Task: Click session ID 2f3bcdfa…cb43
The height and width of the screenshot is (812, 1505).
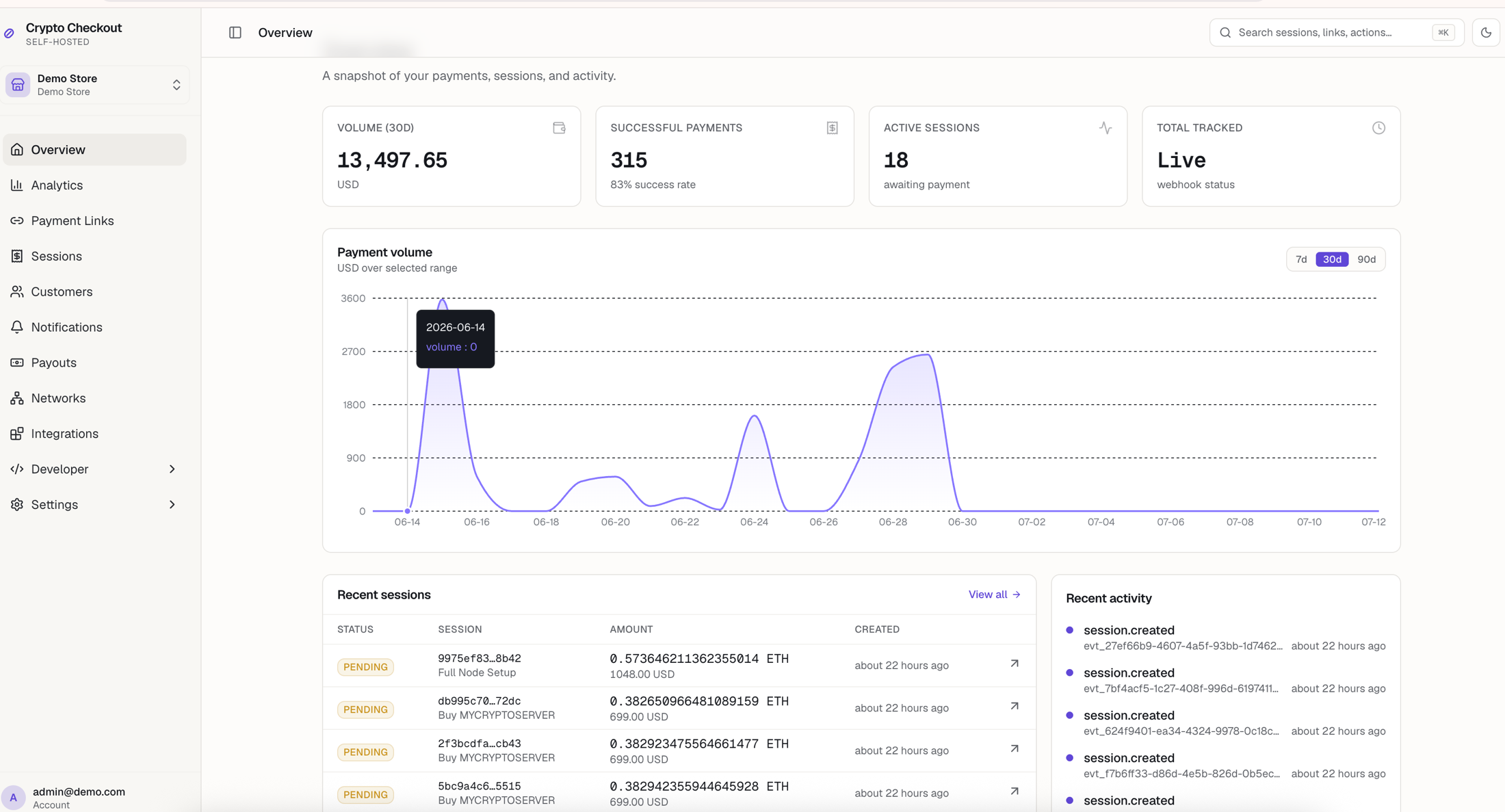Action: 480,743
